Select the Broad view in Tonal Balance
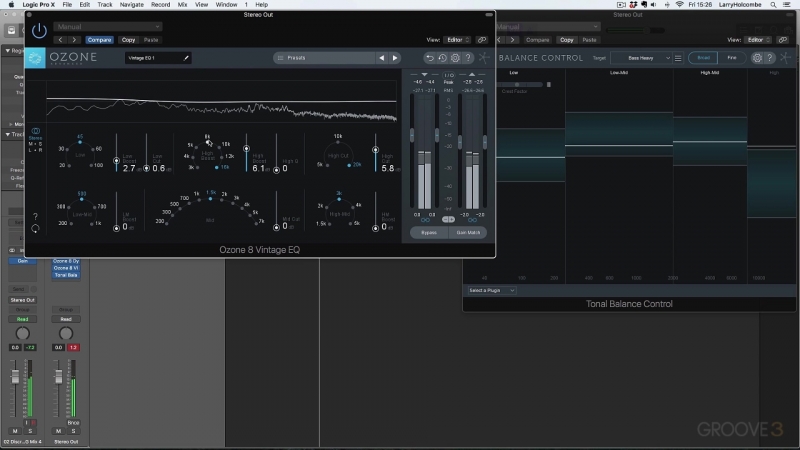 click(703, 58)
